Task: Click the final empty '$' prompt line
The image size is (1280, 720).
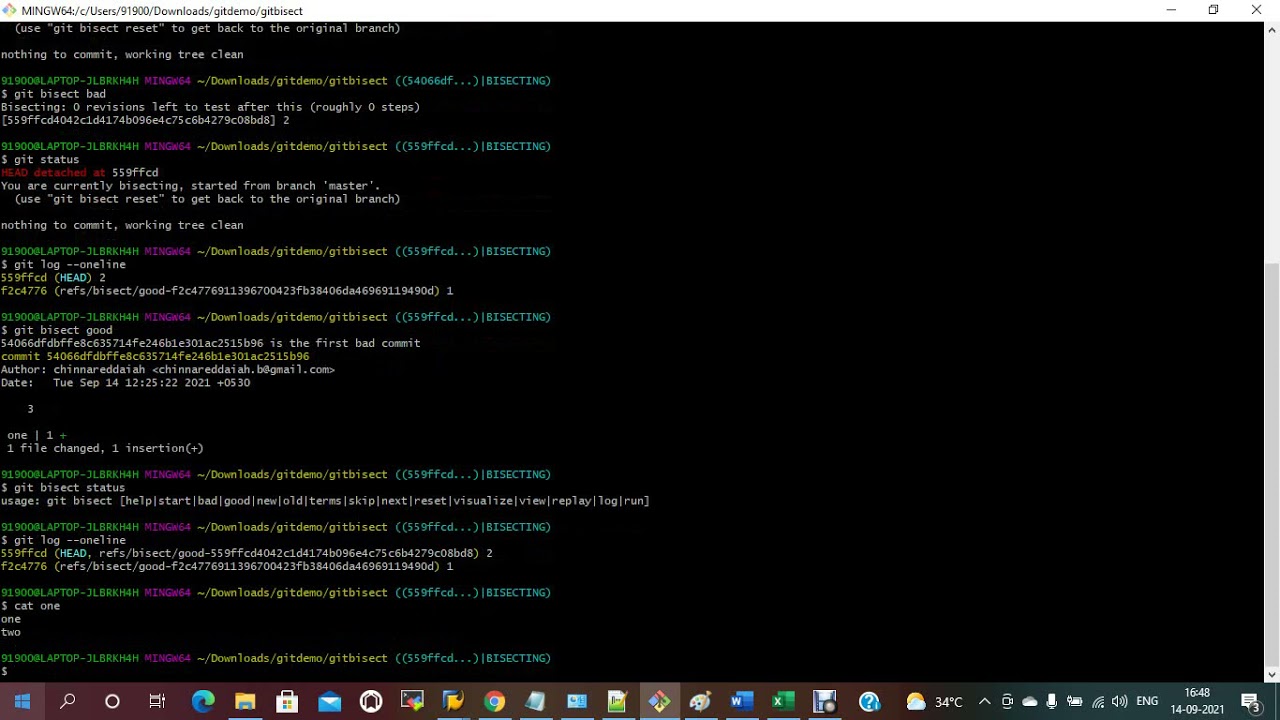Action: click(x=5, y=671)
